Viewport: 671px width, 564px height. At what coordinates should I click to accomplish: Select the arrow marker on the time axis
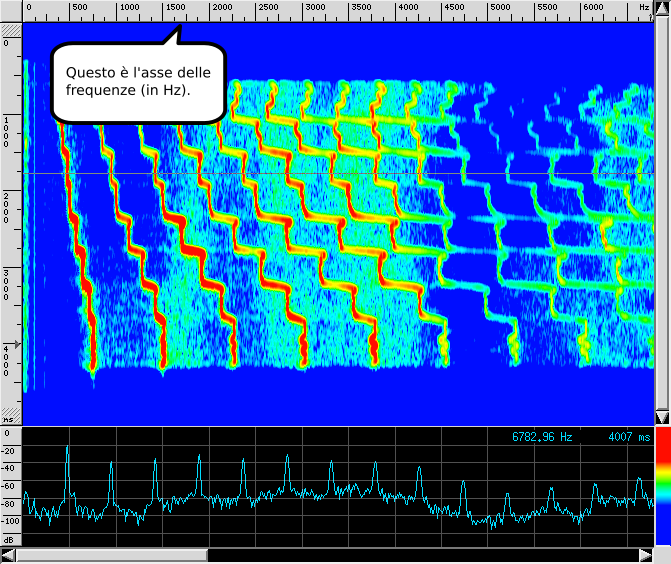[15, 344]
